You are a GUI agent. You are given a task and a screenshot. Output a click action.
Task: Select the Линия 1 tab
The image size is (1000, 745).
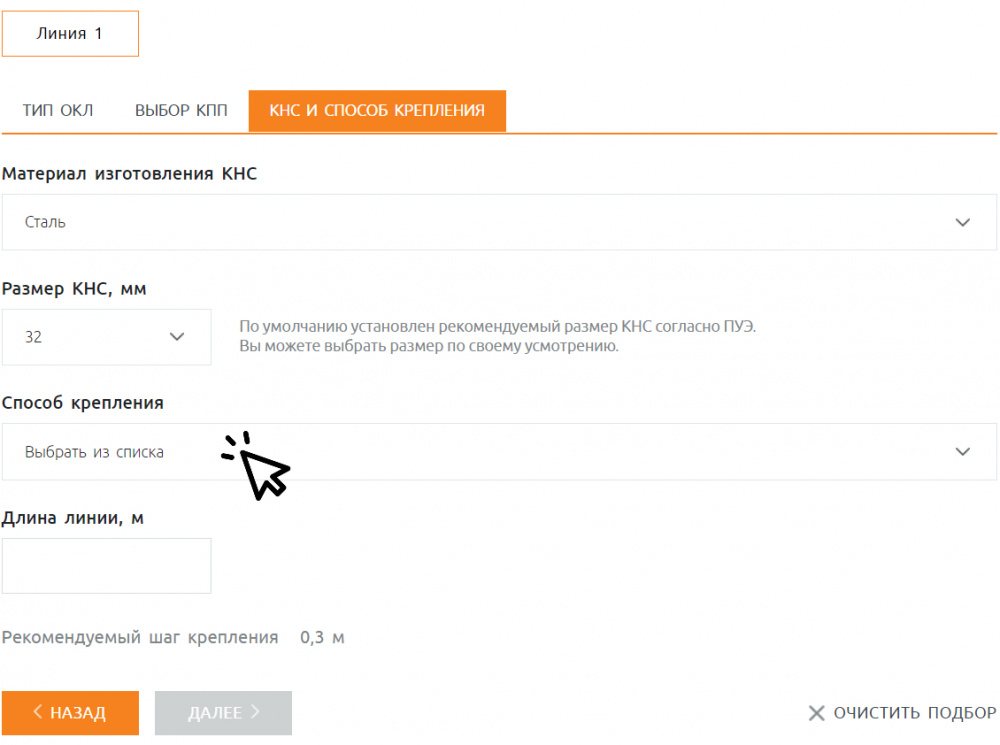[70, 34]
